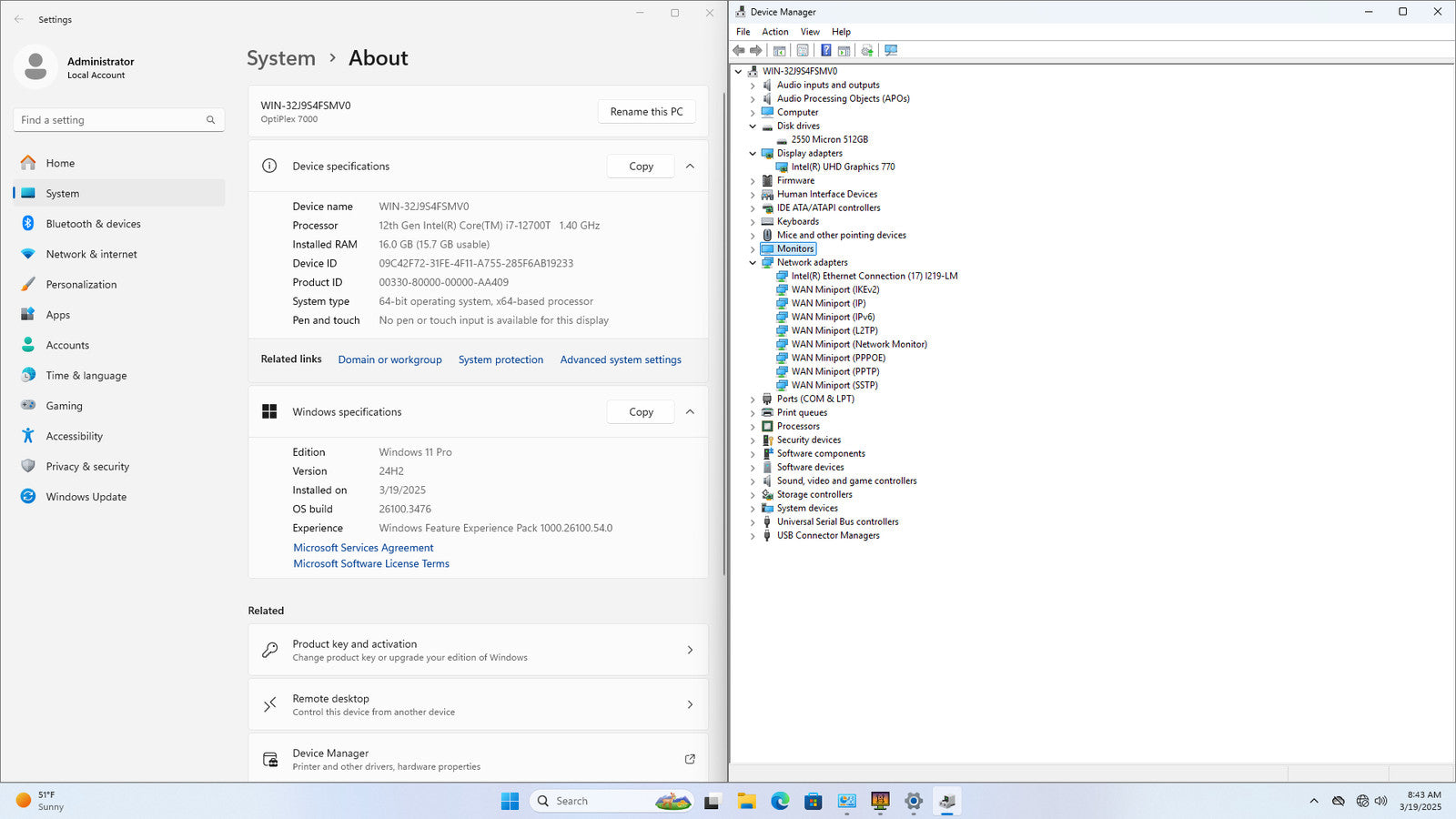Open the File menu in Device Manager
The height and width of the screenshot is (819, 1456).
click(x=743, y=32)
